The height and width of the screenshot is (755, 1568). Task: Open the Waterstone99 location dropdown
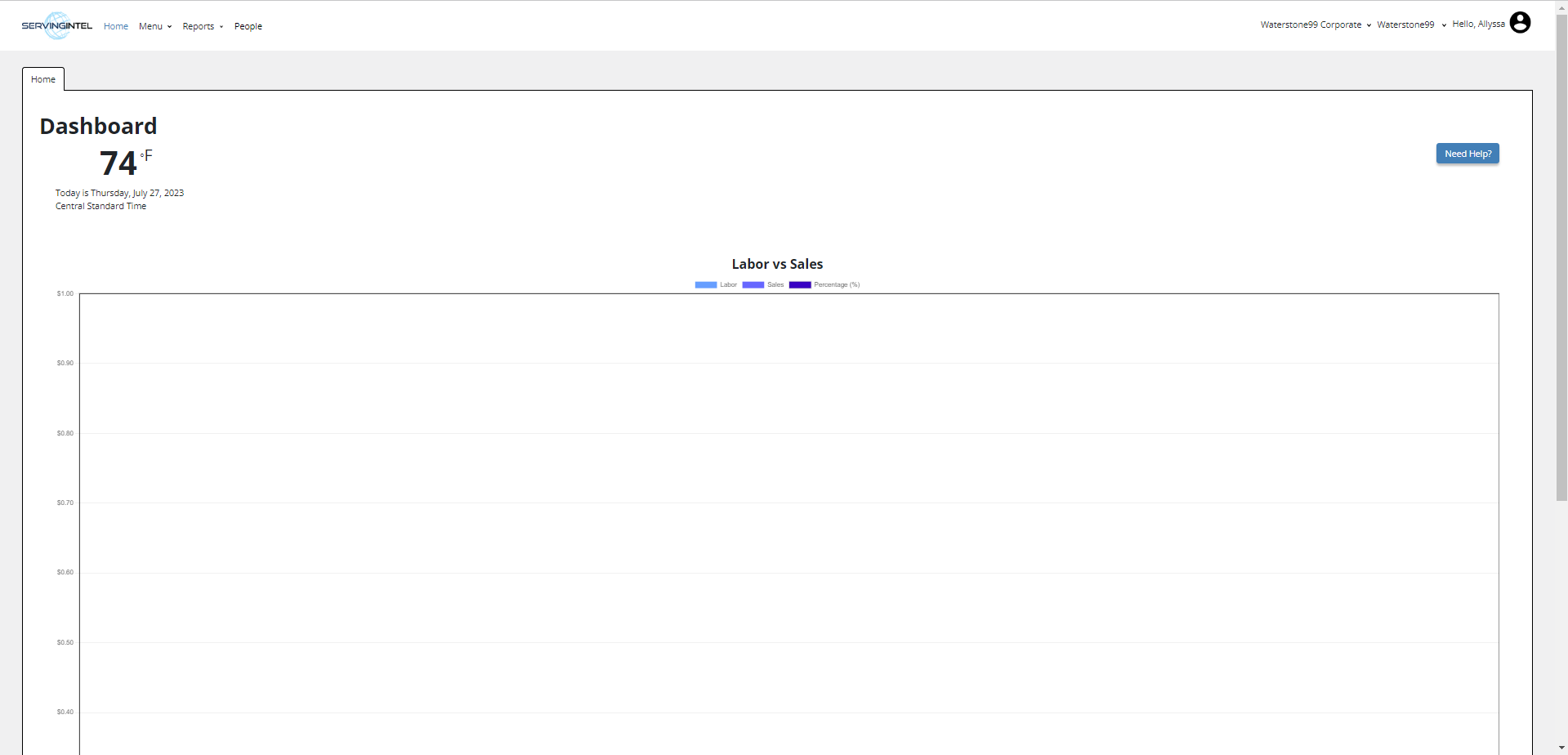point(1411,25)
